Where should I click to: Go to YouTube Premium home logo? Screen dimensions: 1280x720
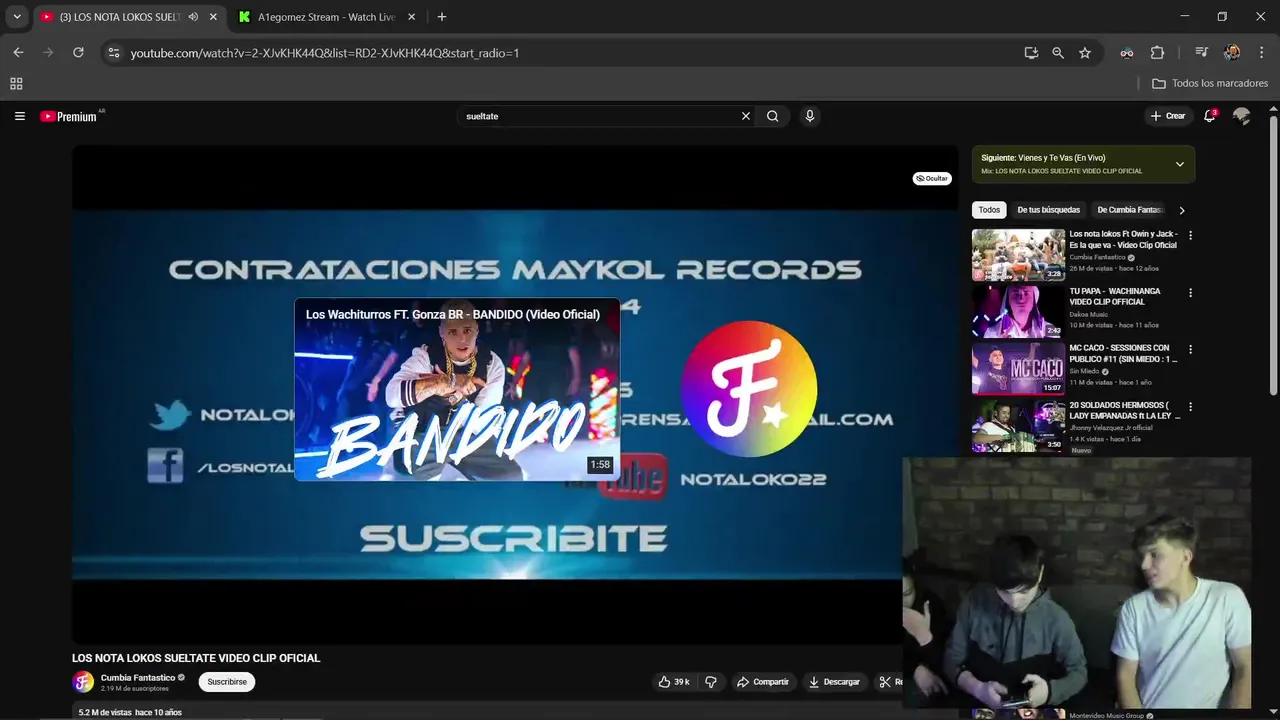69,116
